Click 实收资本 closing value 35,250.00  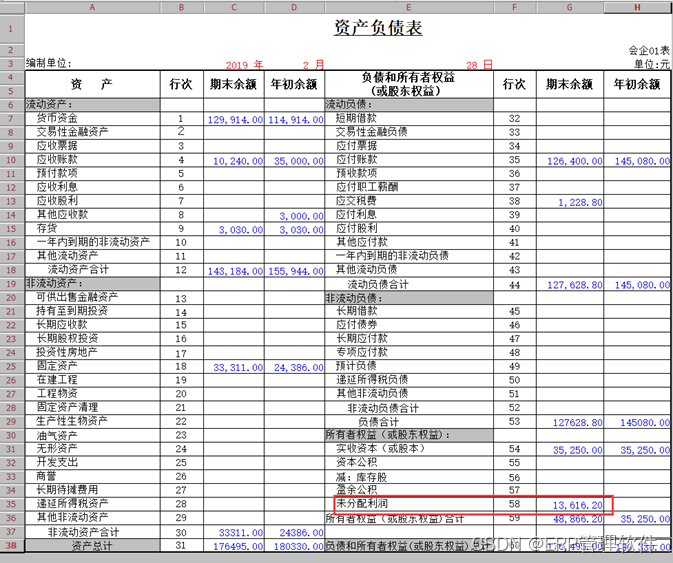tap(578, 450)
